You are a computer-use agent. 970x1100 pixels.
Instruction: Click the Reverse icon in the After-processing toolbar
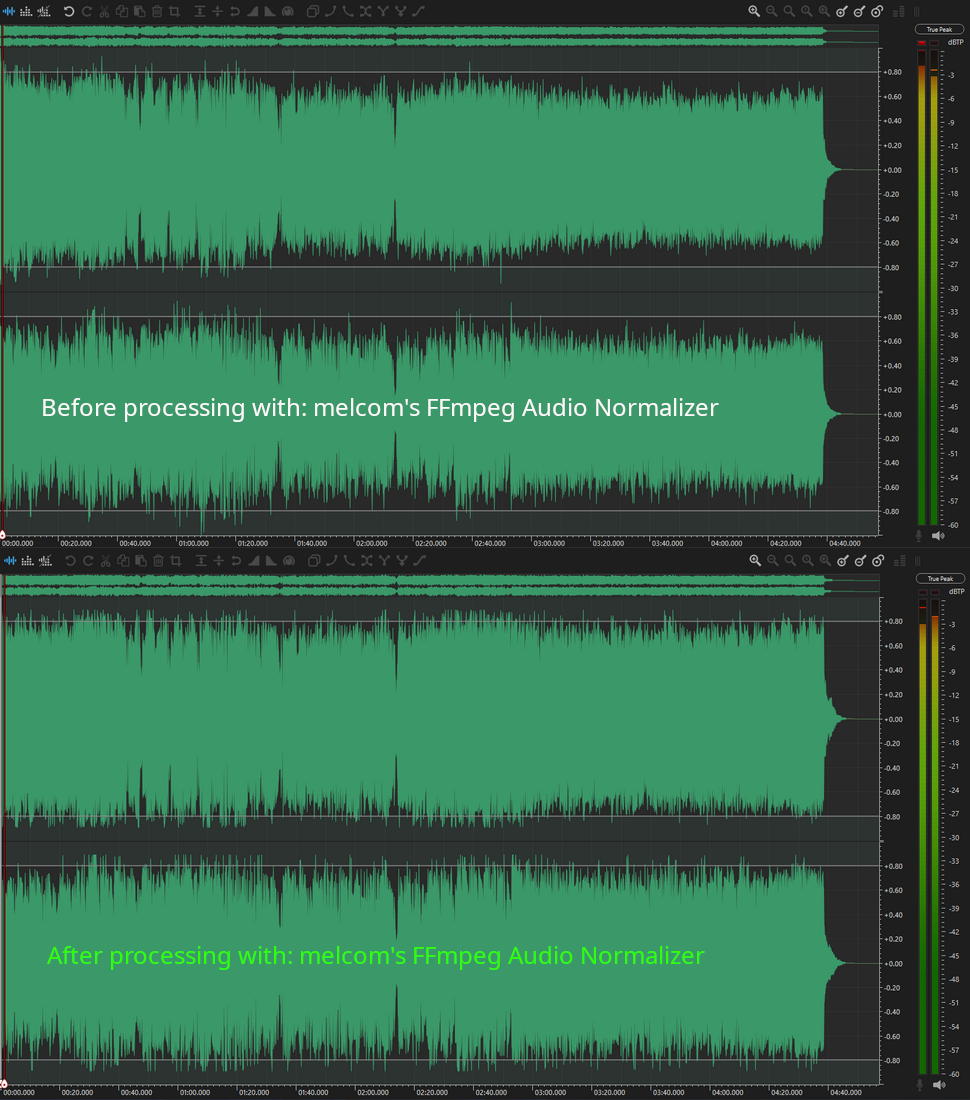coord(235,561)
